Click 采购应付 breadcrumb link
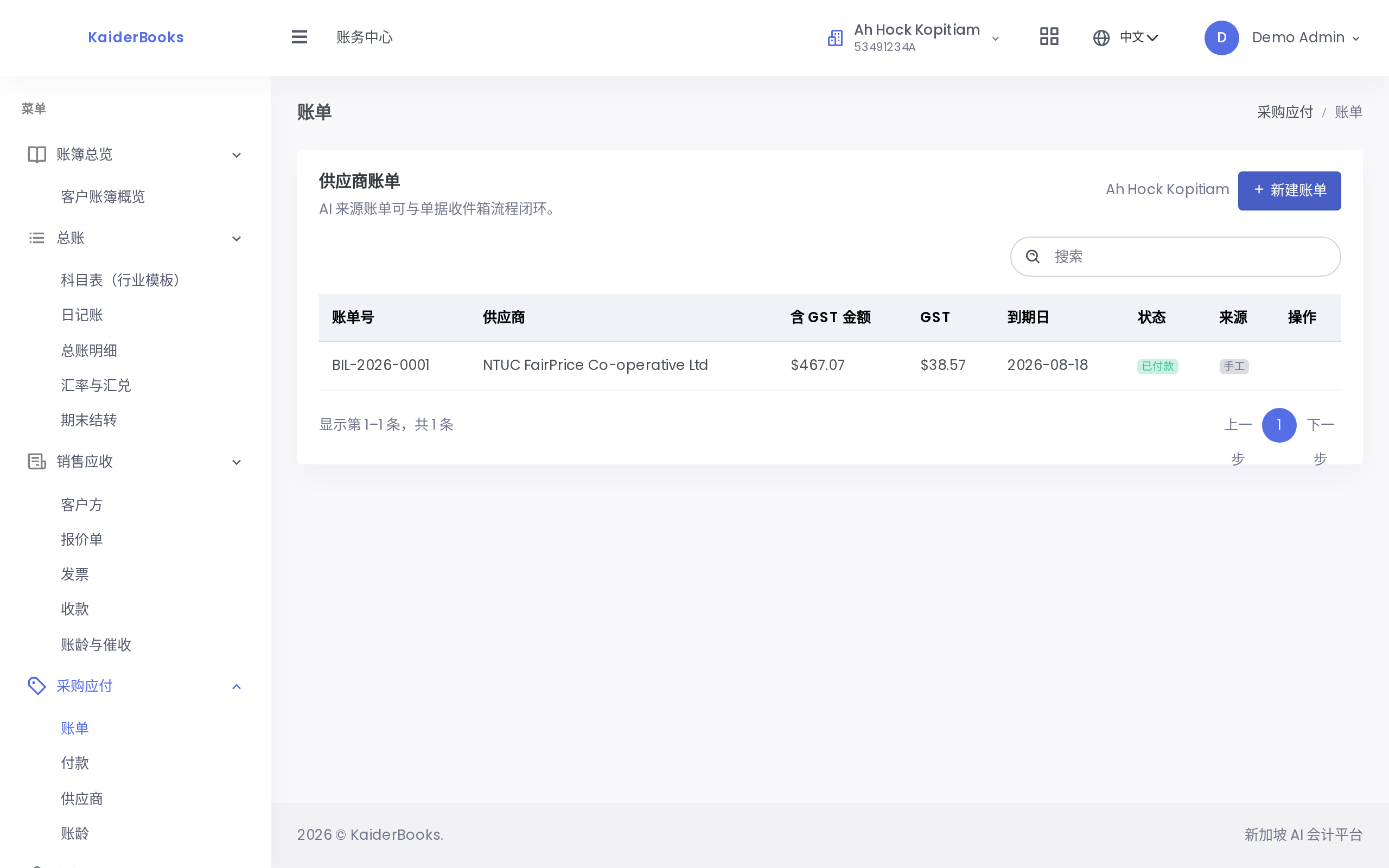Image resolution: width=1389 pixels, height=868 pixels. (1284, 112)
